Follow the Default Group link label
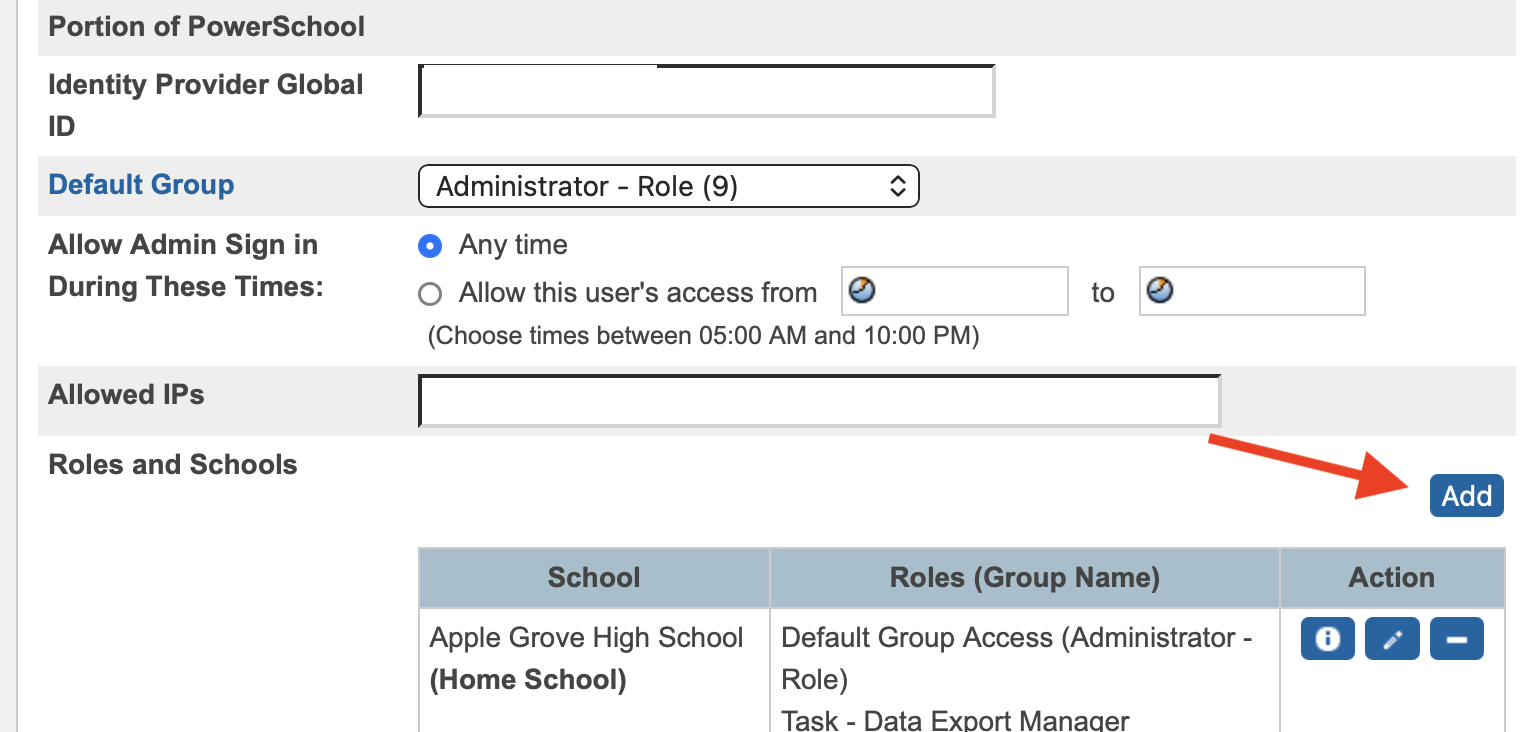The height and width of the screenshot is (732, 1536). point(141,185)
